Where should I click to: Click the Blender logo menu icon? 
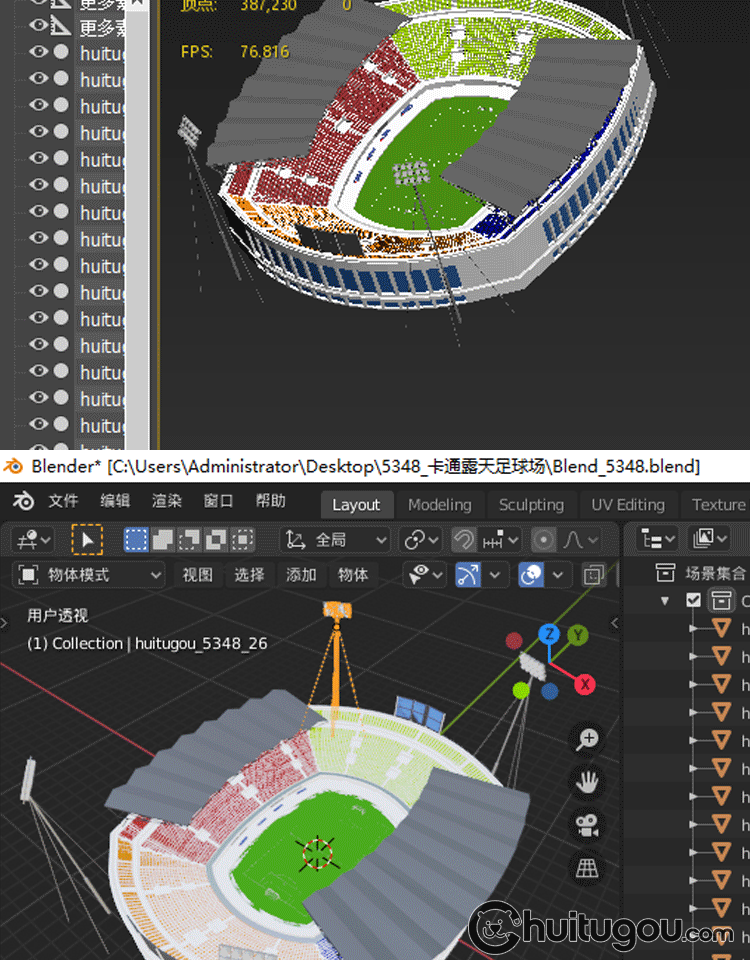coord(23,503)
